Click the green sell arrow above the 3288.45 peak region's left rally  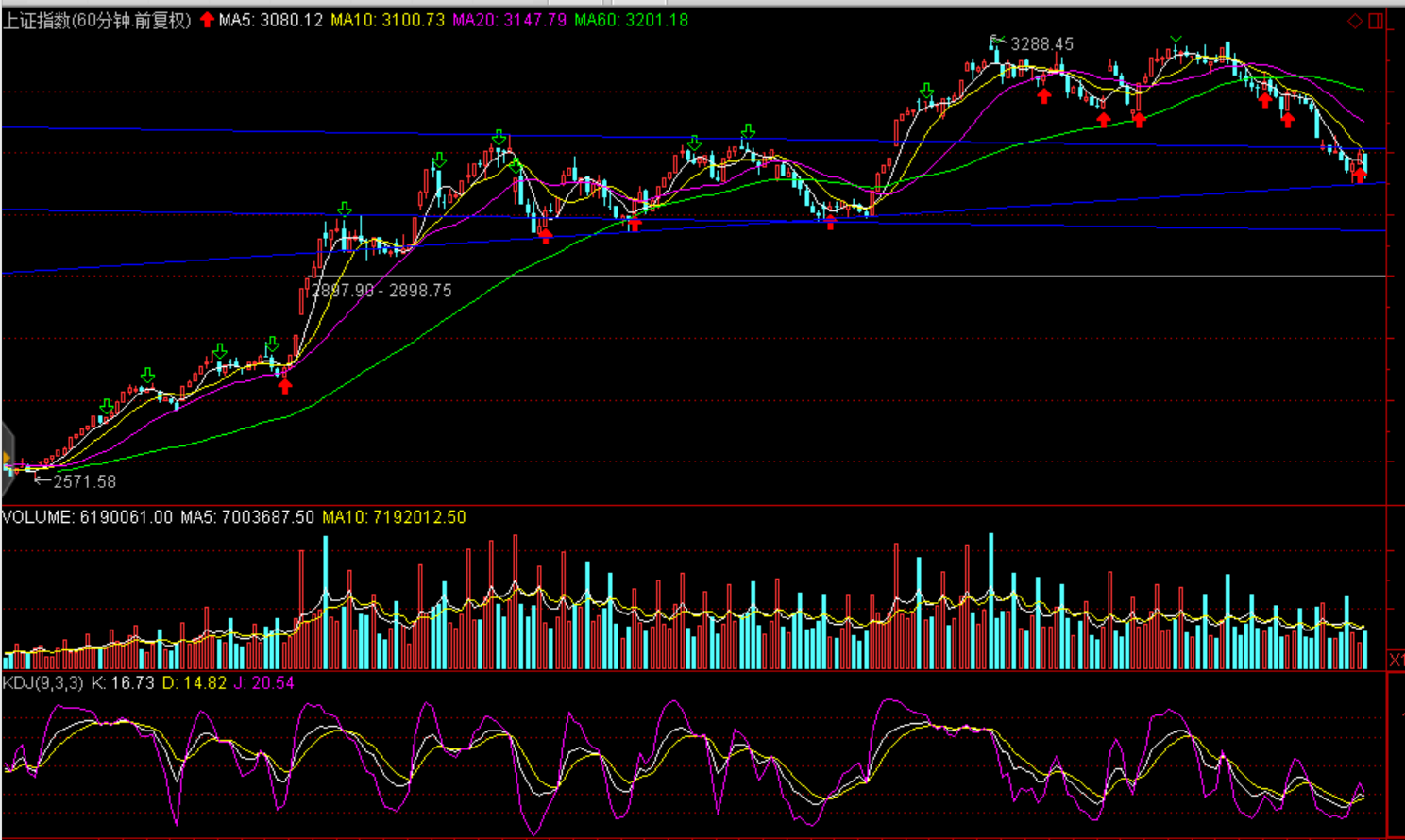pyautogui.click(x=927, y=91)
